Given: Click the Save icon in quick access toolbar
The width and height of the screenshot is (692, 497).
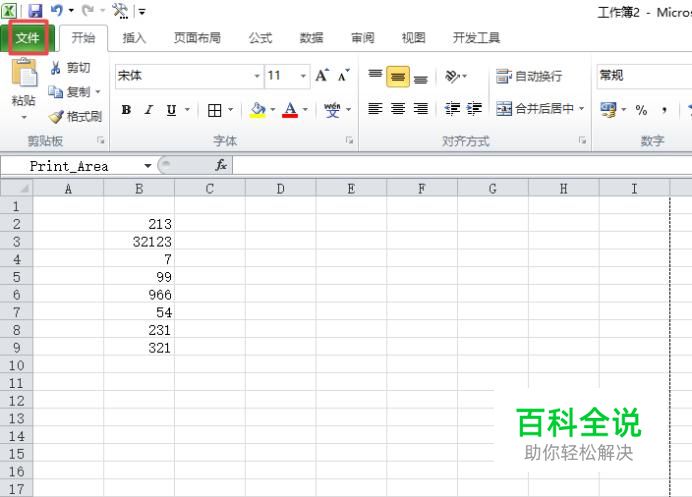Looking at the screenshot, I should coord(35,11).
